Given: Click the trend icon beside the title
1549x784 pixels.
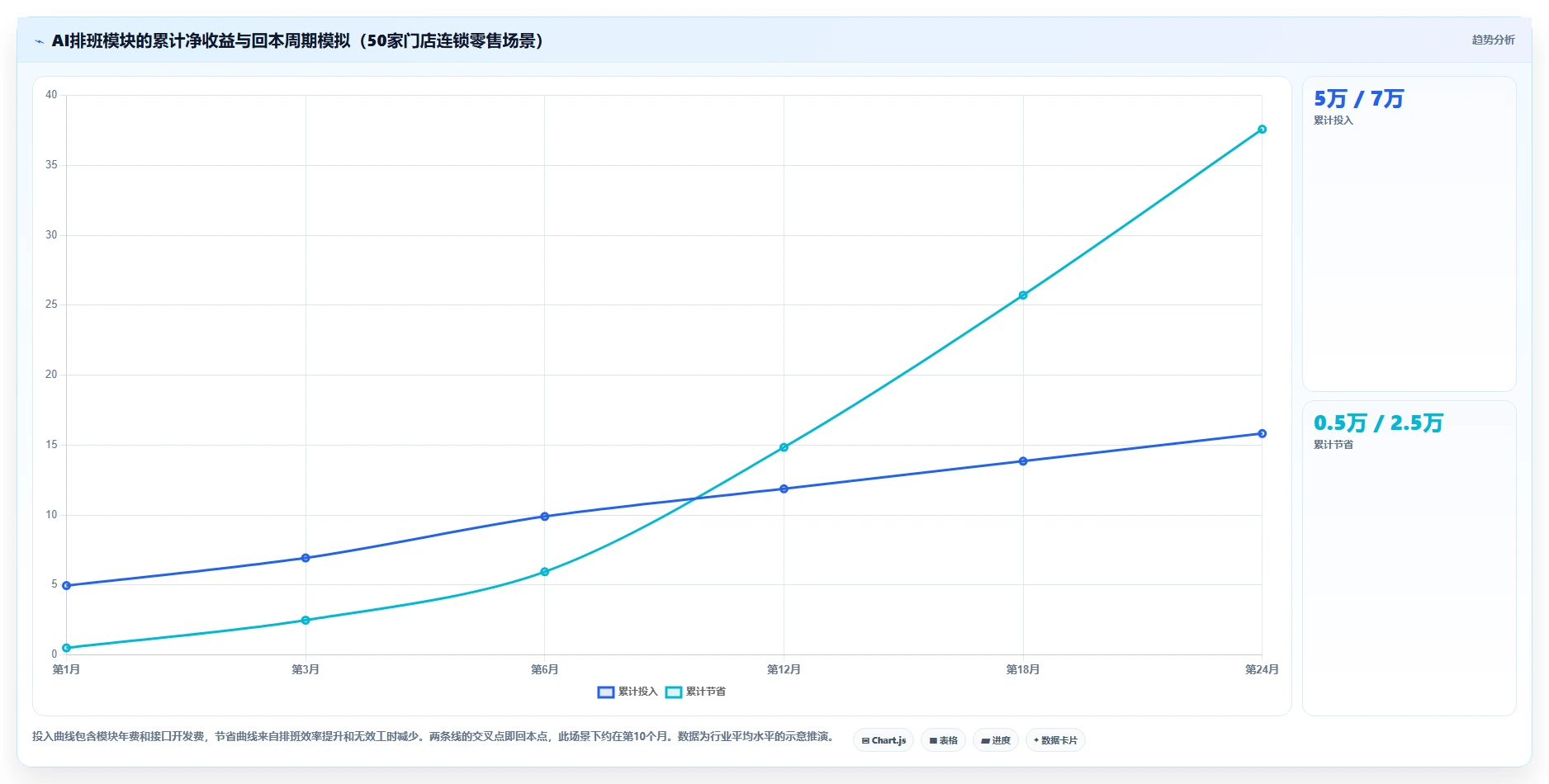Looking at the screenshot, I should pyautogui.click(x=39, y=41).
